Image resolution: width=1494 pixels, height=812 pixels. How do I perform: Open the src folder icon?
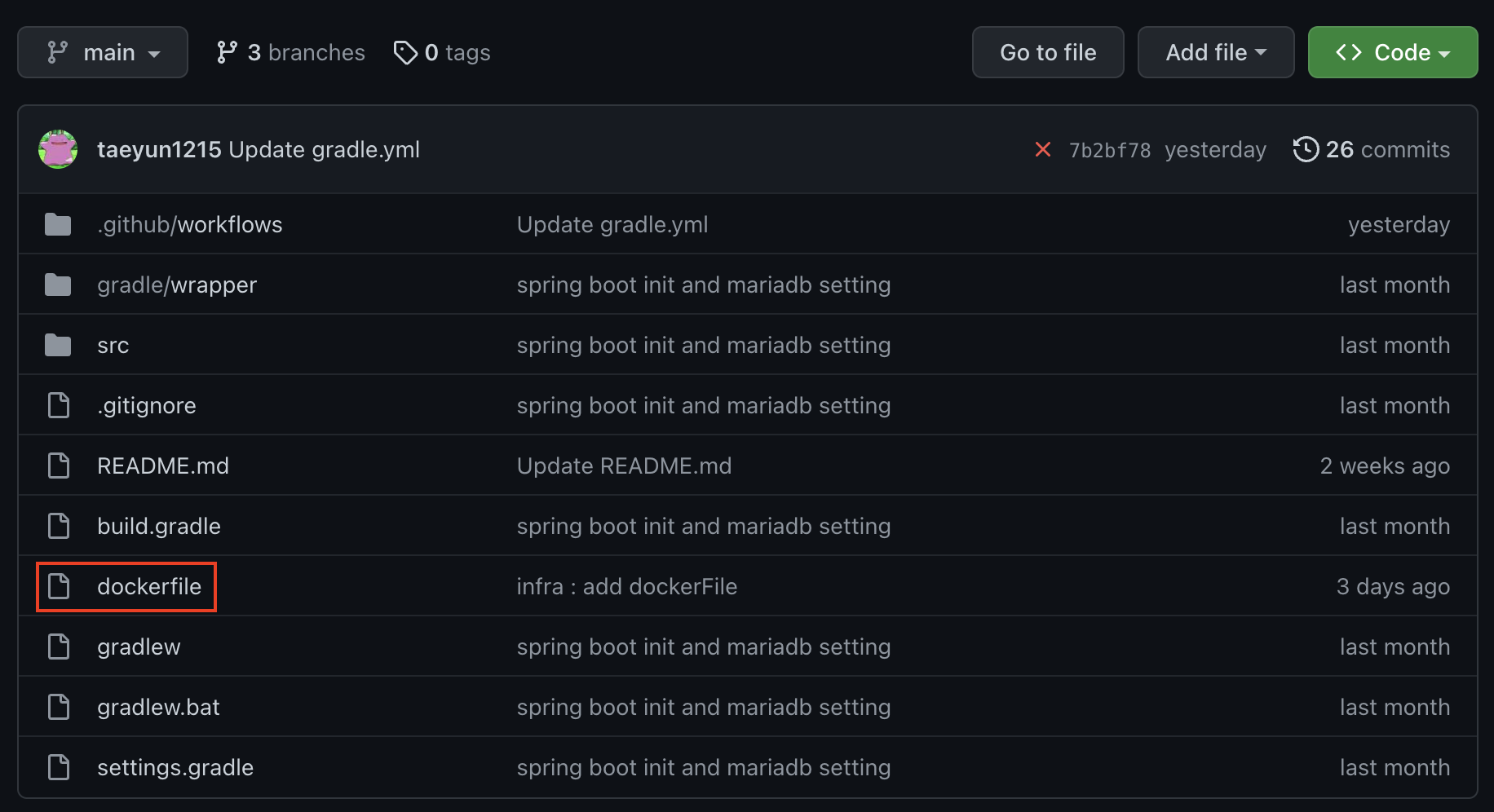(58, 345)
